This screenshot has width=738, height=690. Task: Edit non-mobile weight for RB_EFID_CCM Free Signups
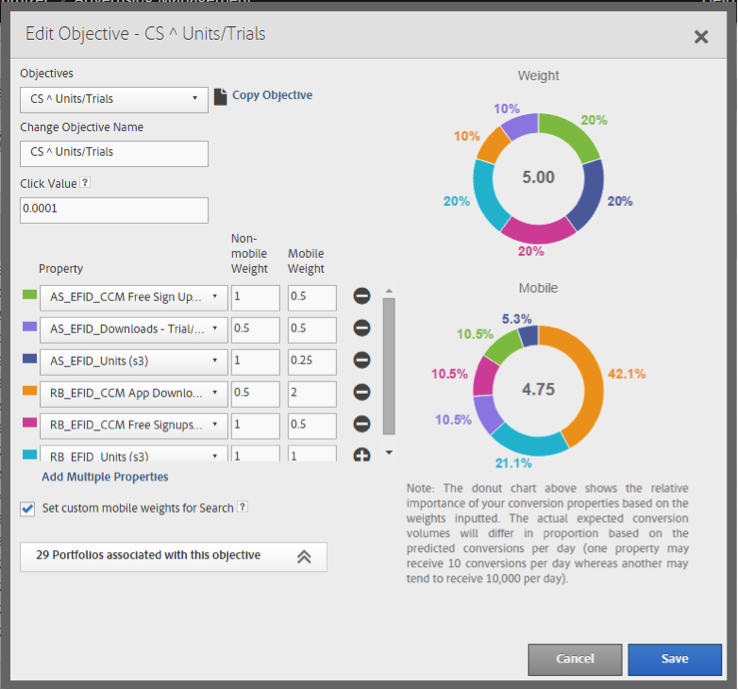[255, 425]
